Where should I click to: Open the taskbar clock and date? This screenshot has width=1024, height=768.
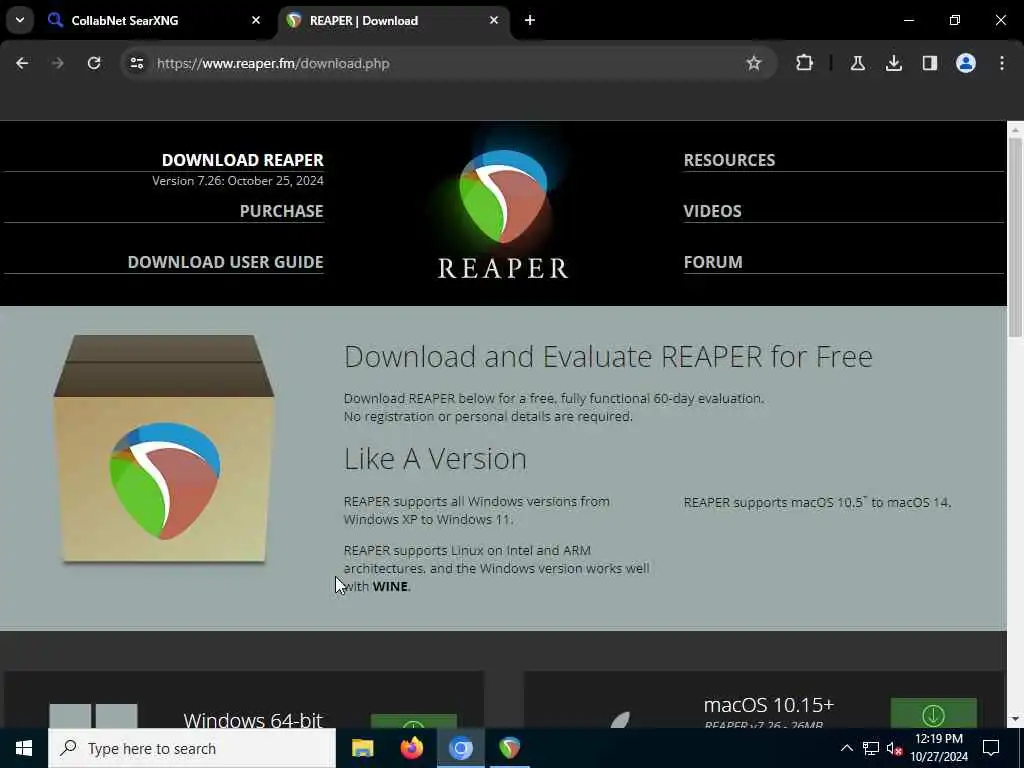pos(939,748)
